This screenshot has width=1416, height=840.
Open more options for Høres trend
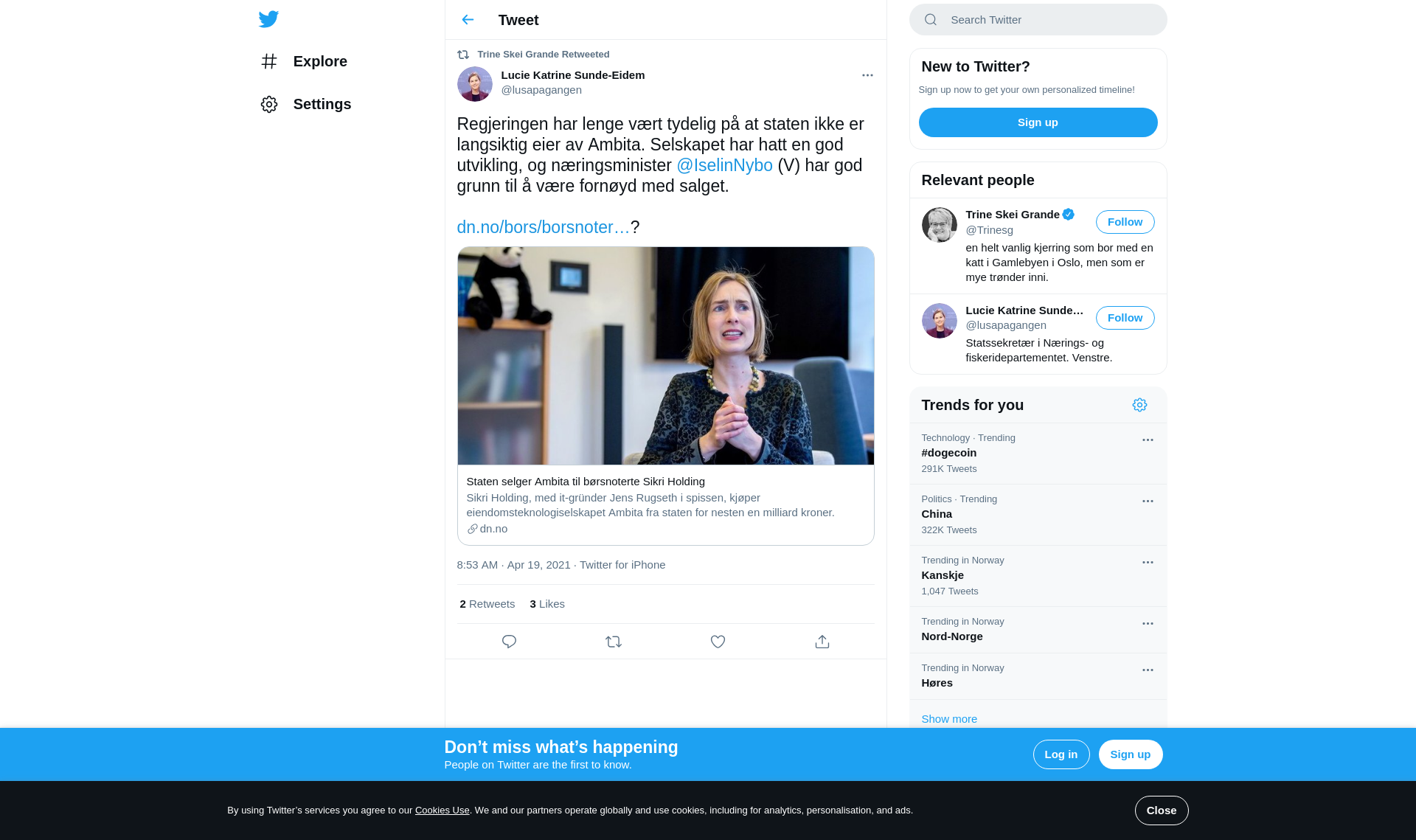(1148, 670)
